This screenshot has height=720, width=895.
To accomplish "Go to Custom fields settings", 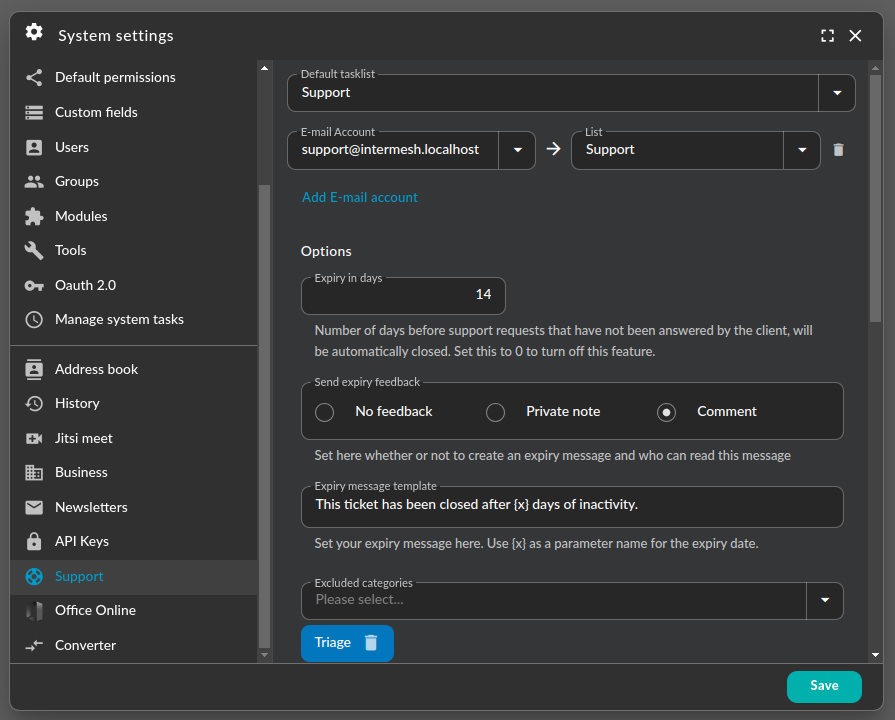I will tap(134, 112).
